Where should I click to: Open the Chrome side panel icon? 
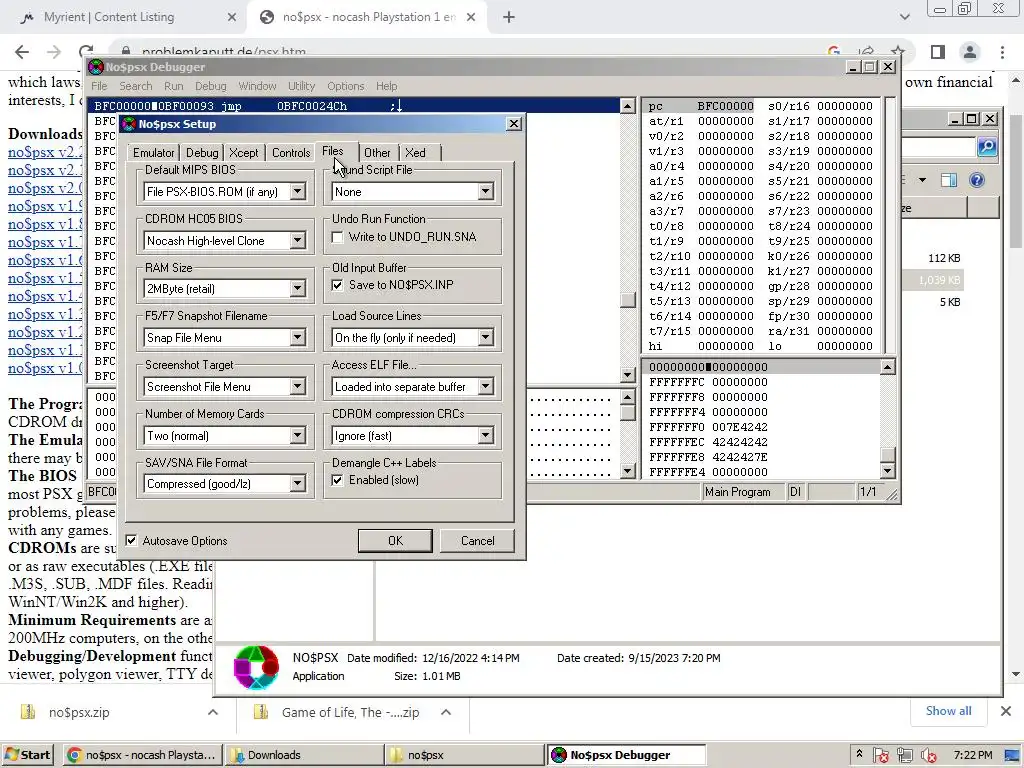938,52
